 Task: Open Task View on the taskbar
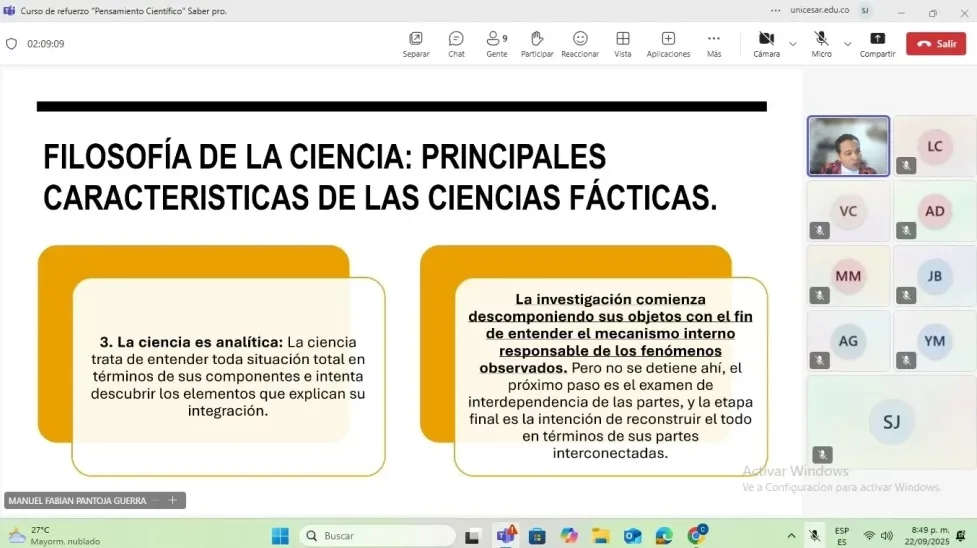[x=472, y=536]
